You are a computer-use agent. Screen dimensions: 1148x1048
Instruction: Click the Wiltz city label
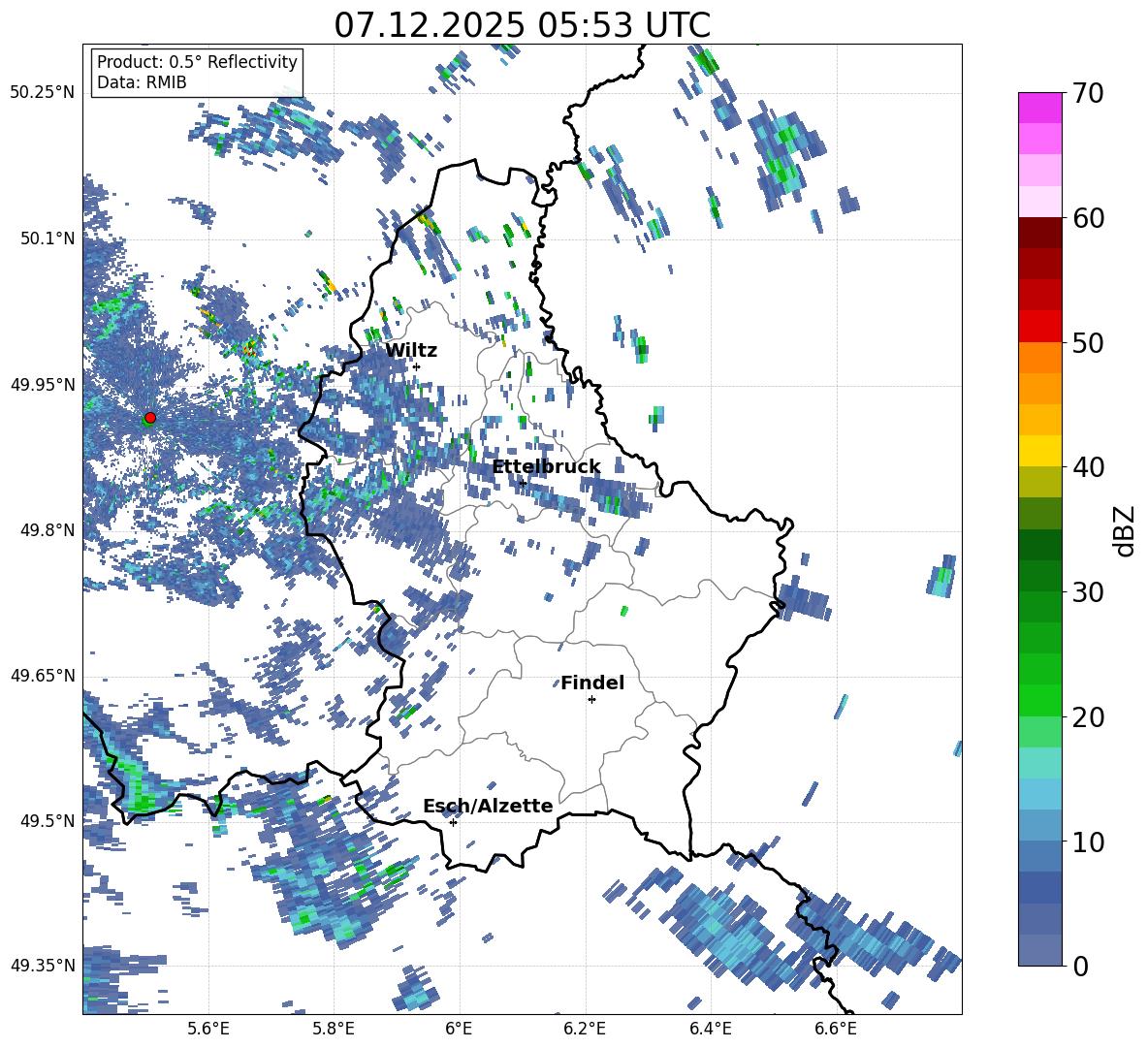[411, 351]
